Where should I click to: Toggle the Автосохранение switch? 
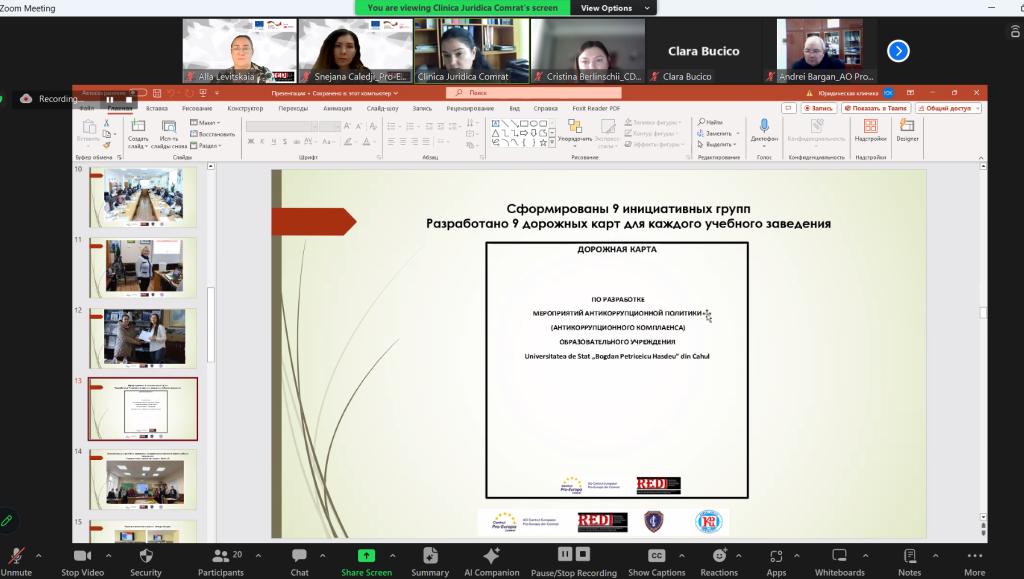click(x=138, y=93)
